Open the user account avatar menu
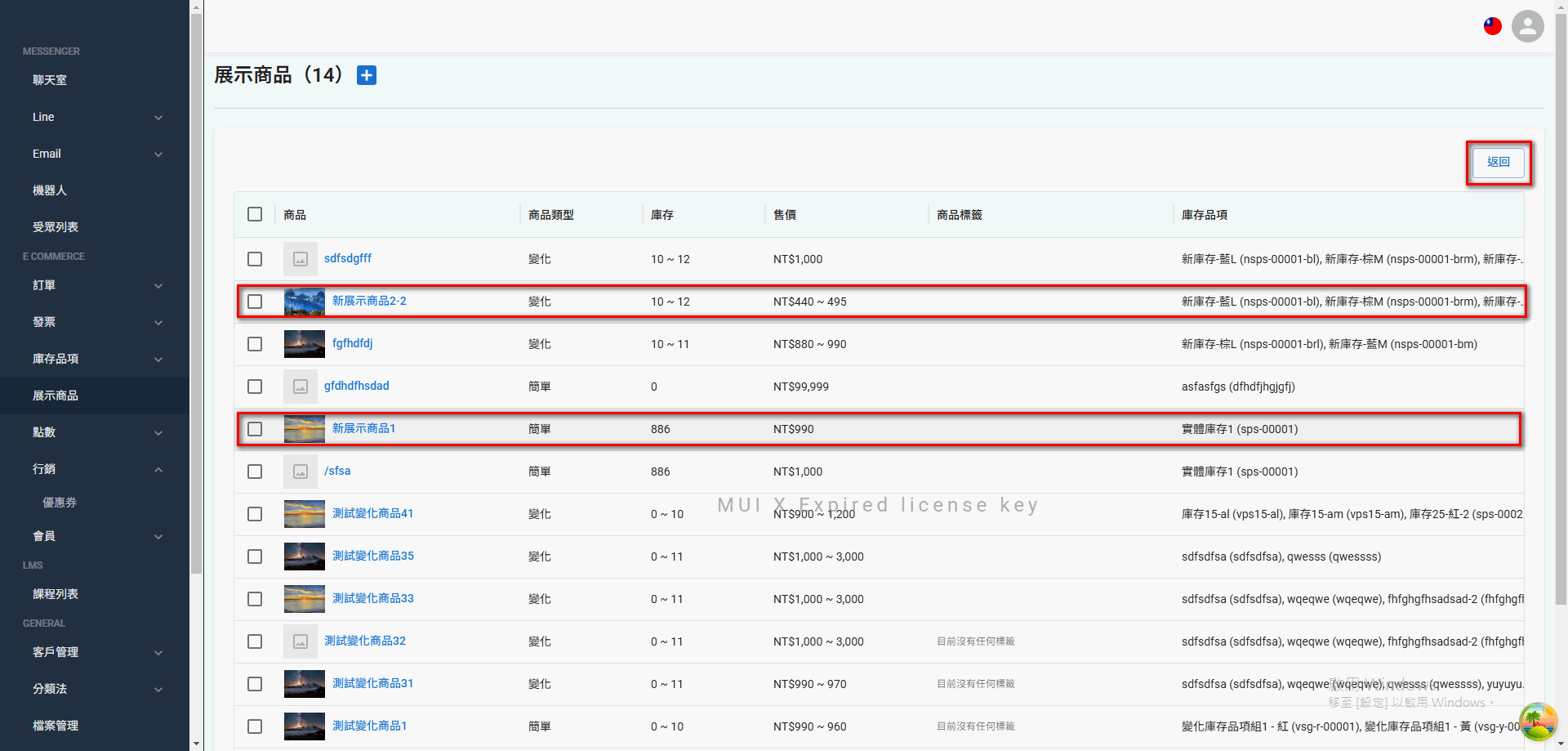The width and height of the screenshot is (1568, 751). click(x=1528, y=26)
